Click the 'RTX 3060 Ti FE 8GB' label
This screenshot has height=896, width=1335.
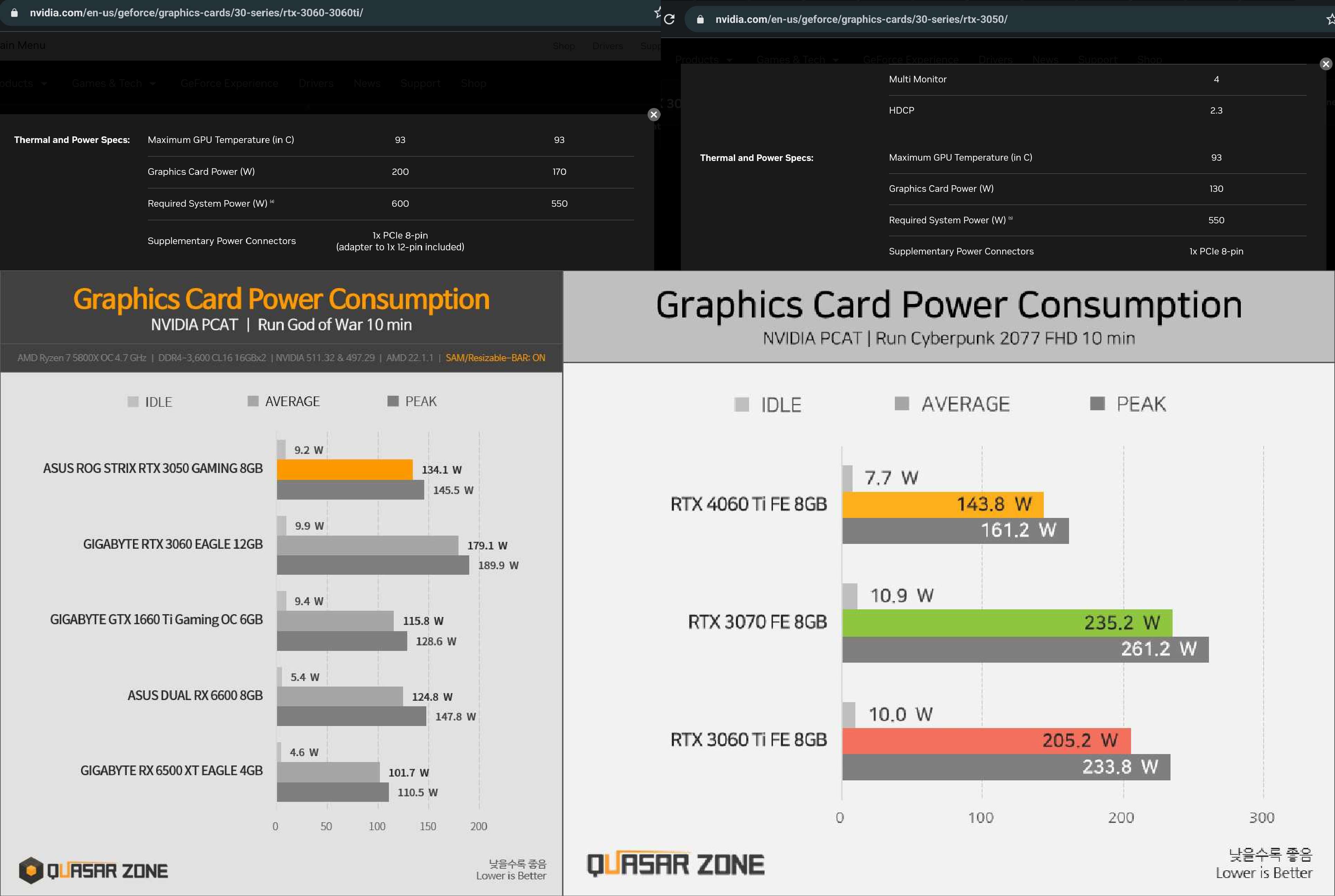coord(749,740)
